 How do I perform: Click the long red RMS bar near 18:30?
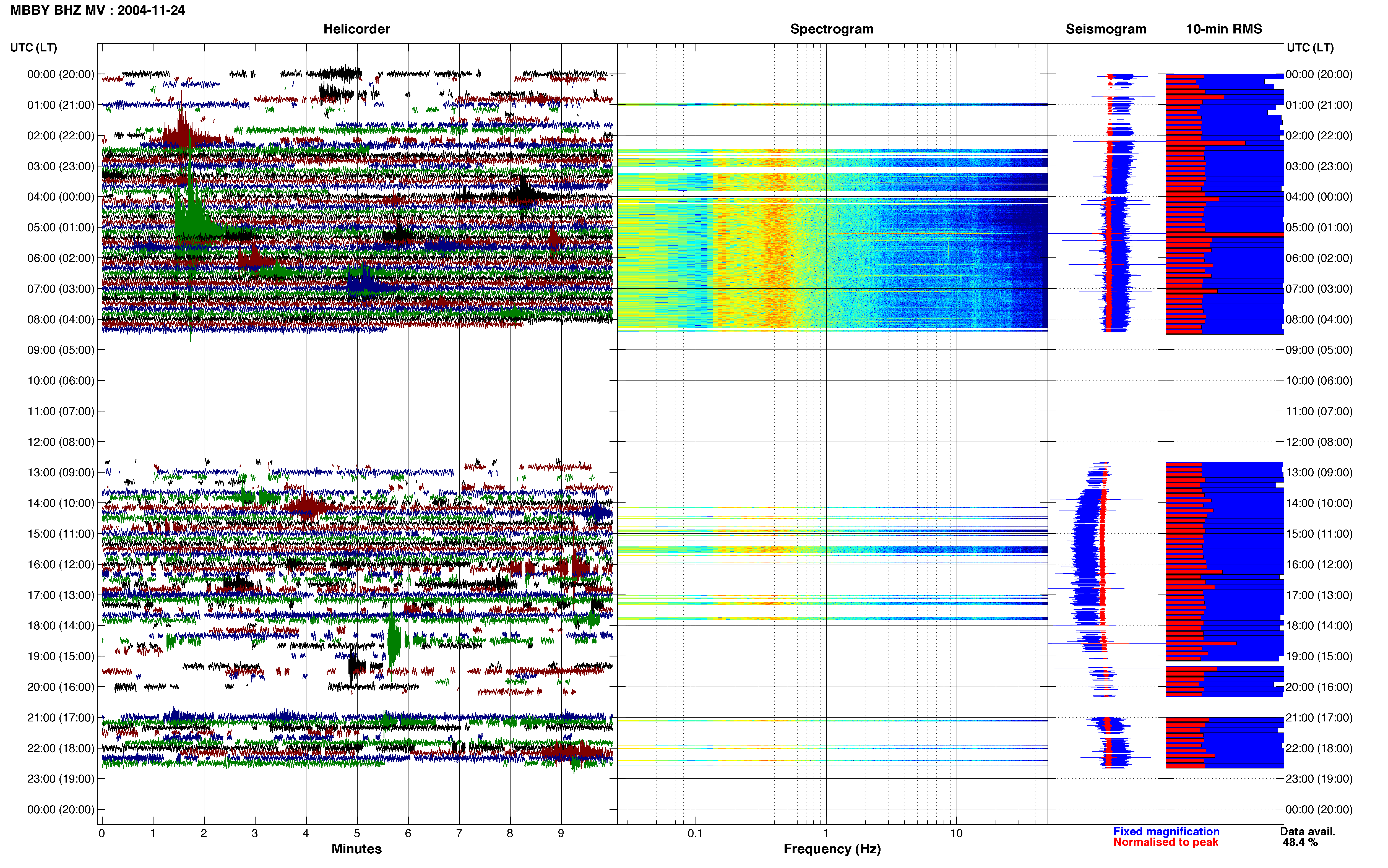coord(1201,643)
